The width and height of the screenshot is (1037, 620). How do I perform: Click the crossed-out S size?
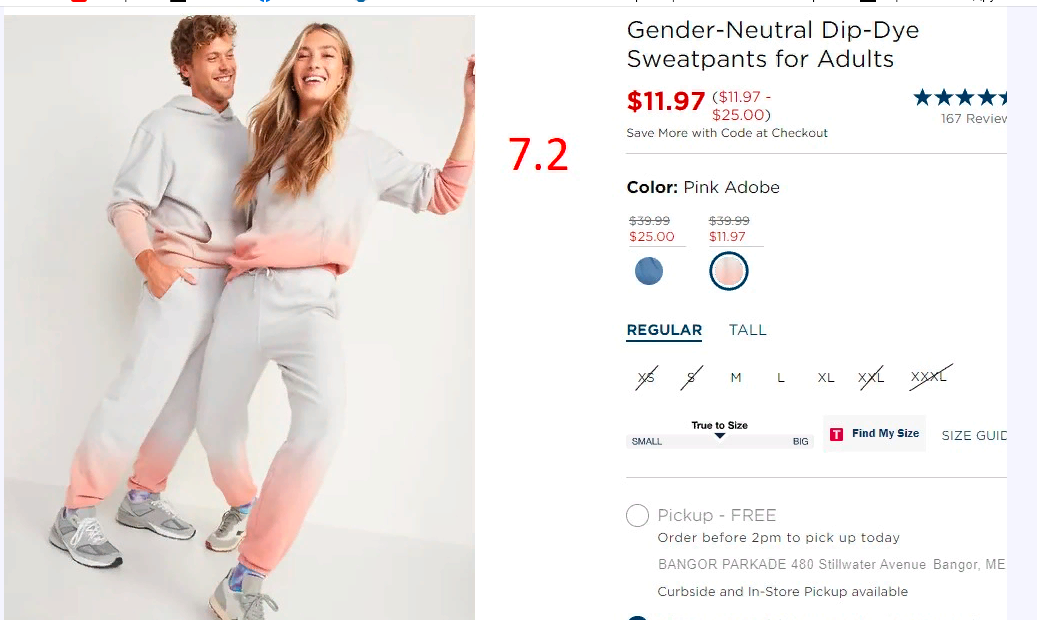[691, 378]
